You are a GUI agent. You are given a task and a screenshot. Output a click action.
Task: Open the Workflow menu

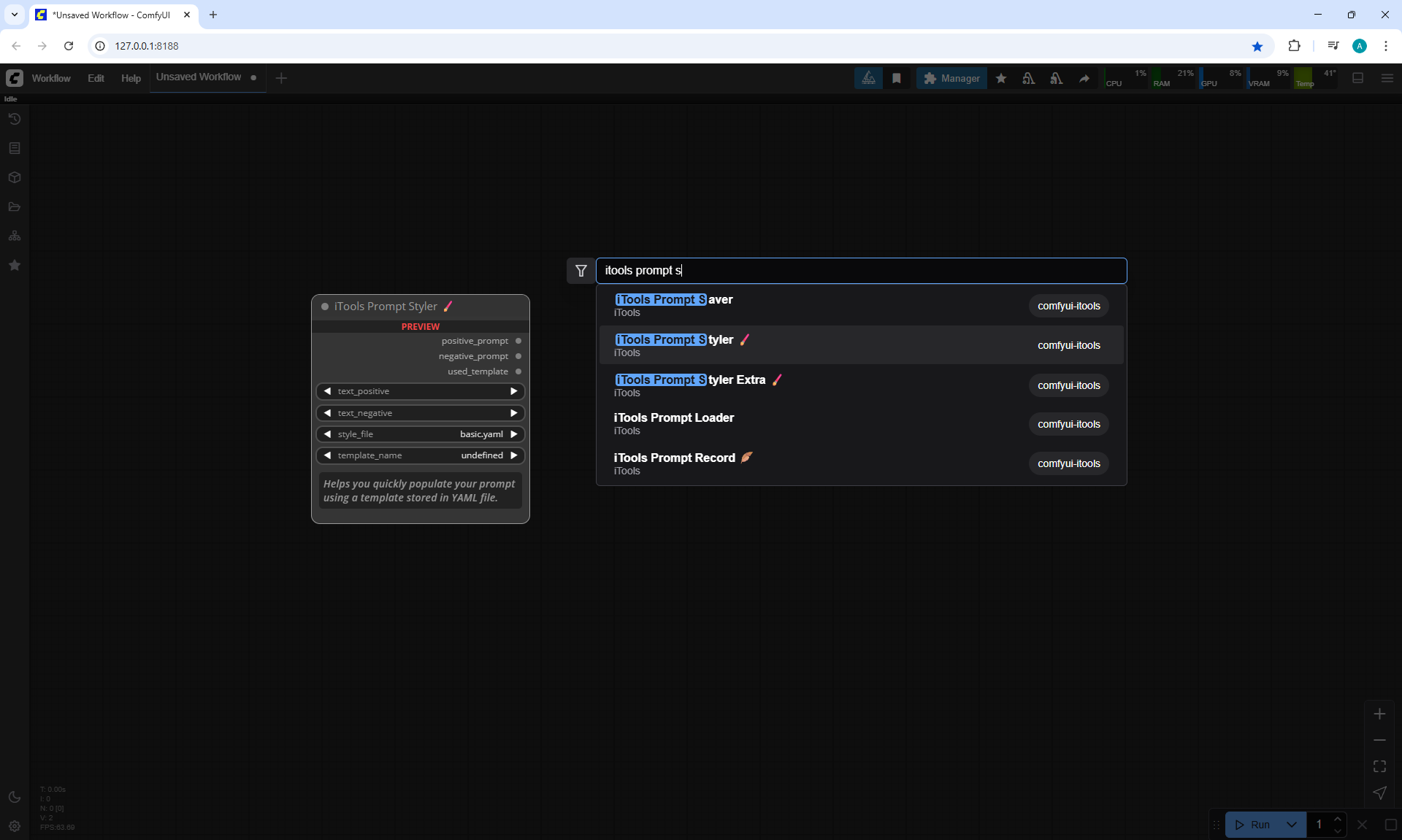[x=51, y=78]
